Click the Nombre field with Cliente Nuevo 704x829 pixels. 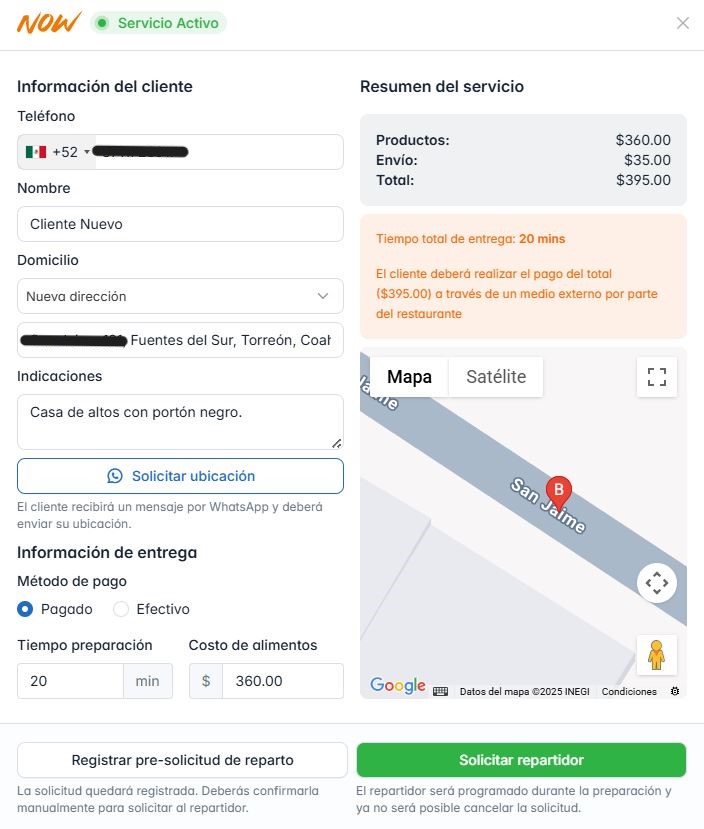[x=180, y=224]
